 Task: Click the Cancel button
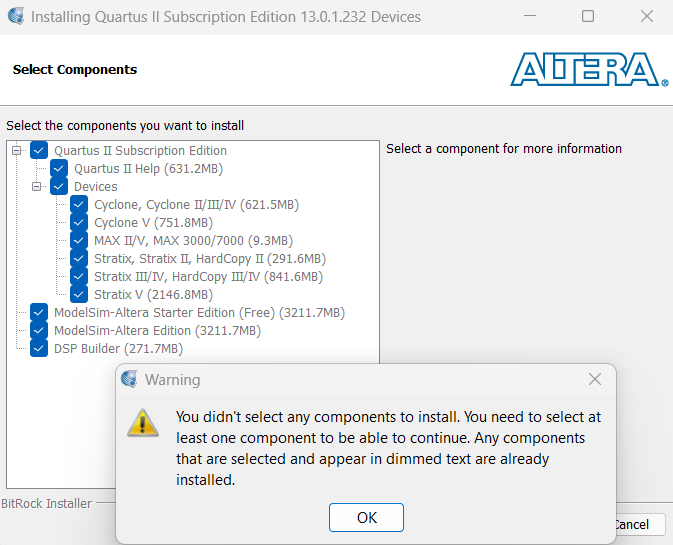click(x=638, y=524)
